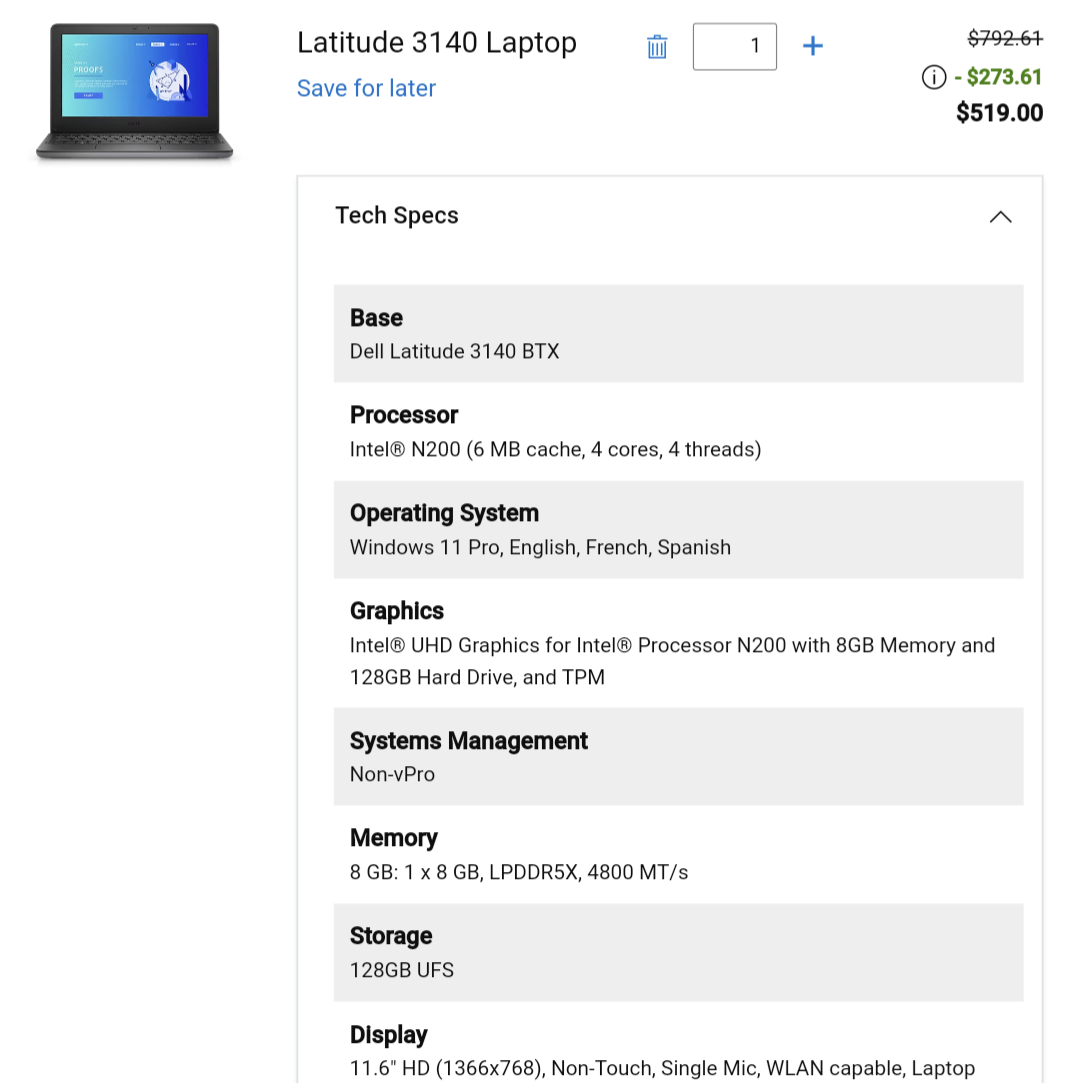Select the Storage spec heading
Image resolution: width=1080 pixels, height=1083 pixels.
pyautogui.click(x=391, y=936)
